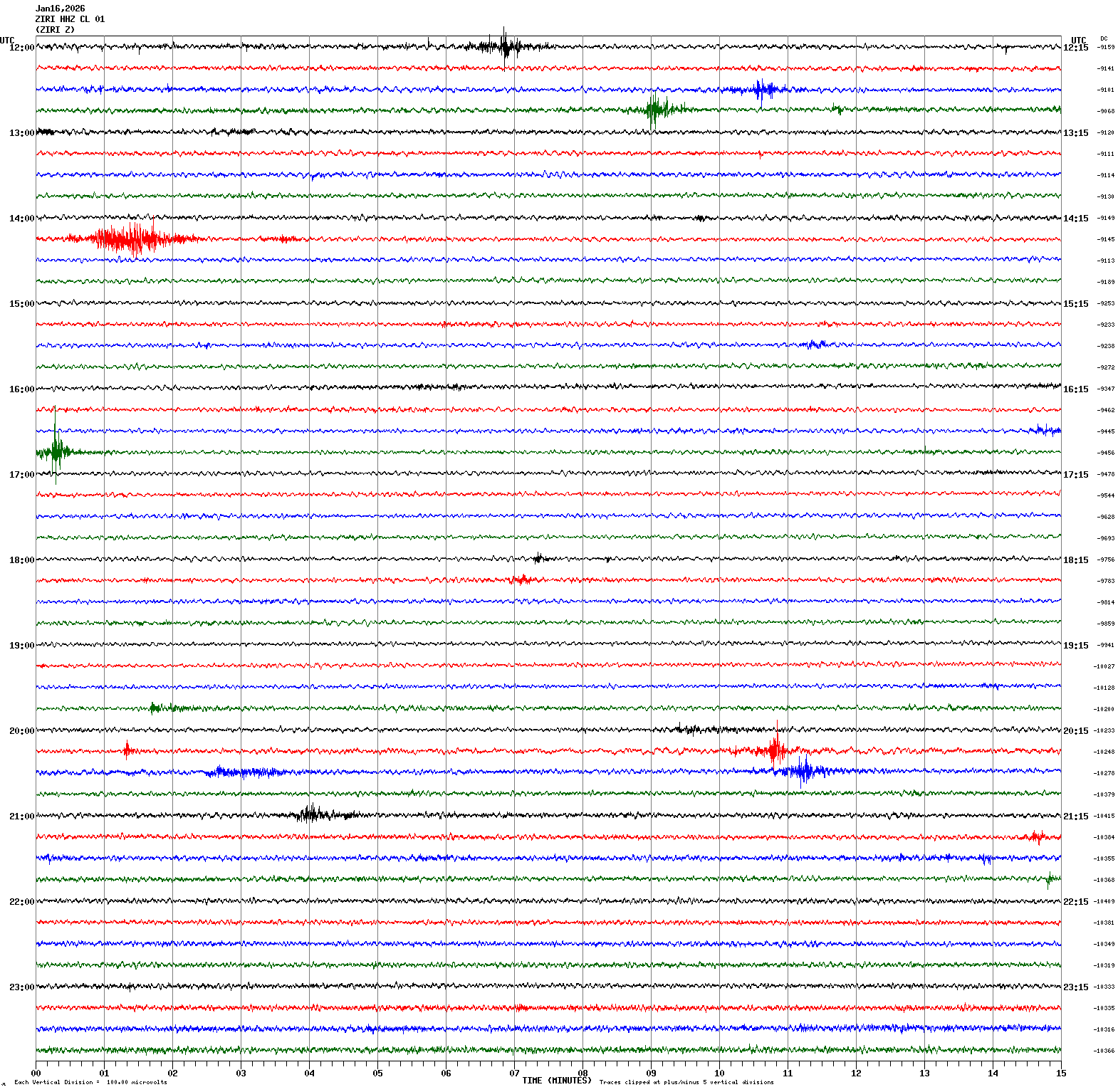
Task: Click the TIME (MINUTES) axis title
Action: pos(556,1081)
